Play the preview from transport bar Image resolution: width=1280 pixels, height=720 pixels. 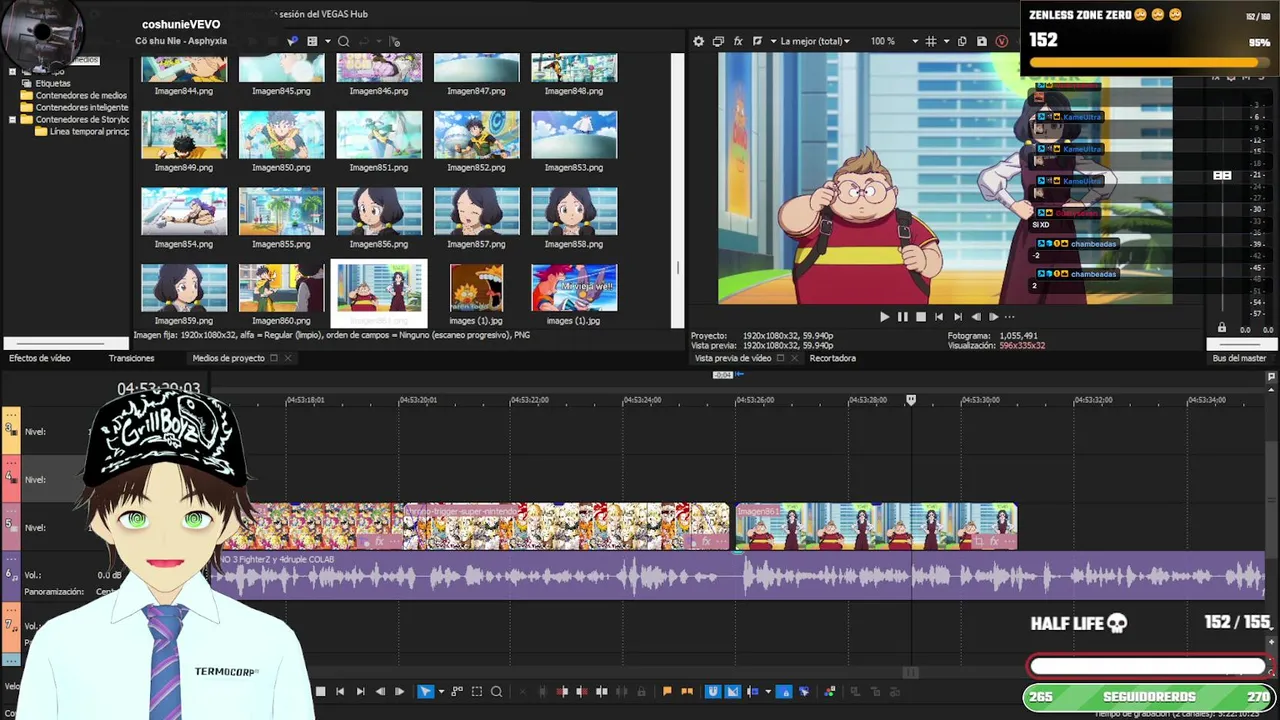[884, 317]
